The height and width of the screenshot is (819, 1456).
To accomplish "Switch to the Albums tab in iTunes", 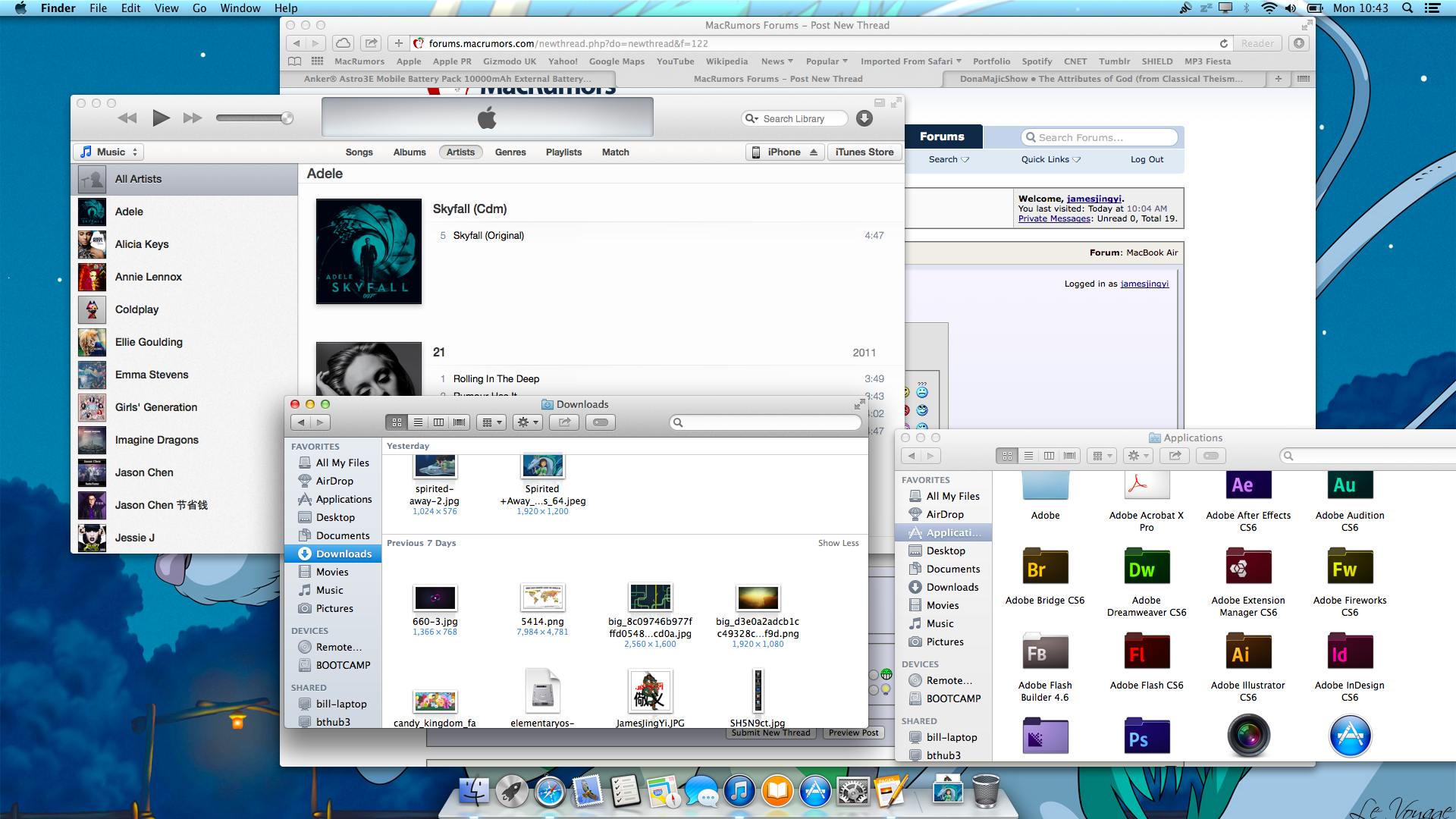I will pos(409,152).
